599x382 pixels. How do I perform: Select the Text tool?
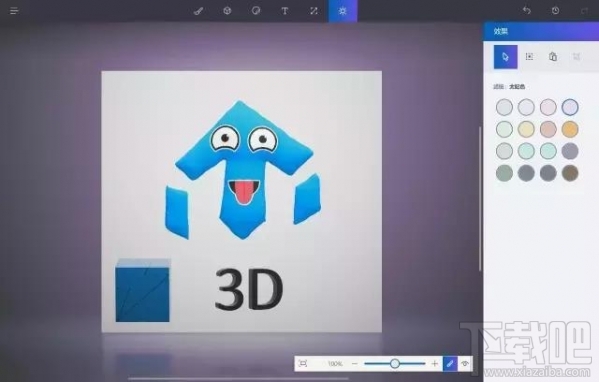coord(285,11)
